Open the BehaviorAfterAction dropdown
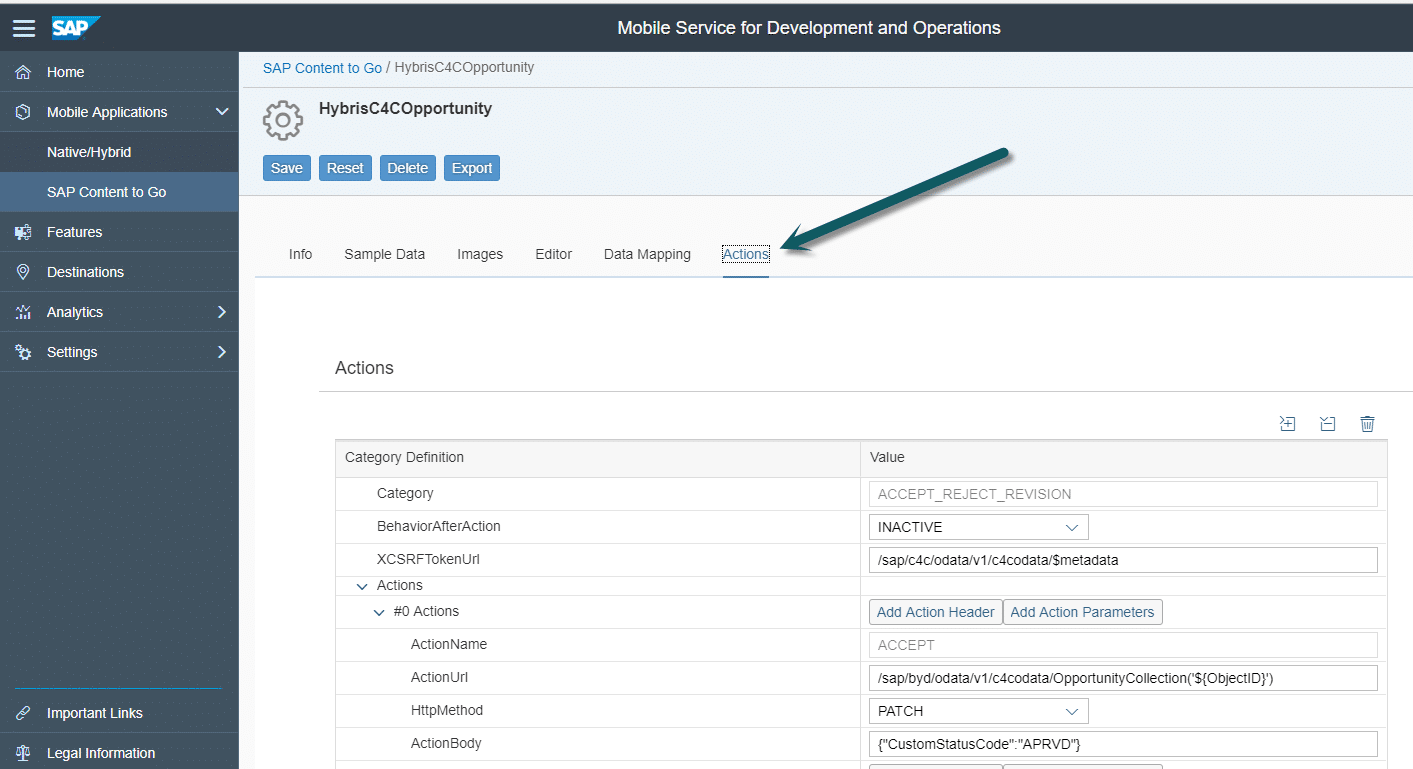The height and width of the screenshot is (769, 1413). (977, 527)
